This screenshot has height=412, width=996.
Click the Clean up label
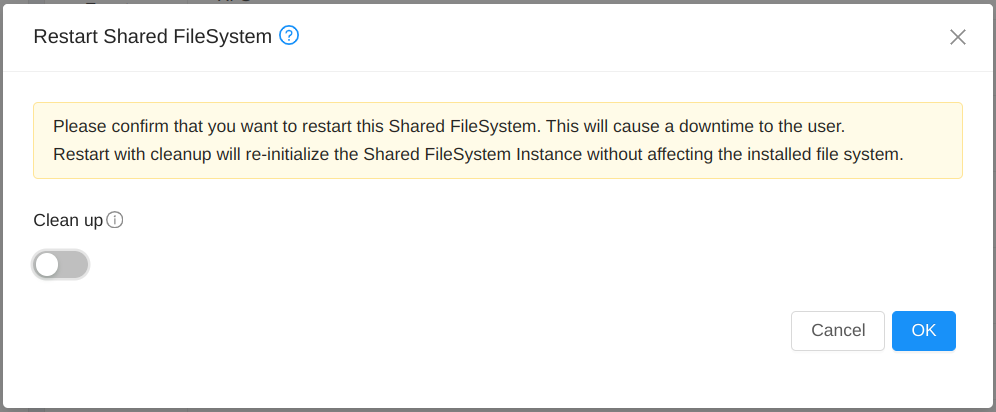[x=68, y=220]
